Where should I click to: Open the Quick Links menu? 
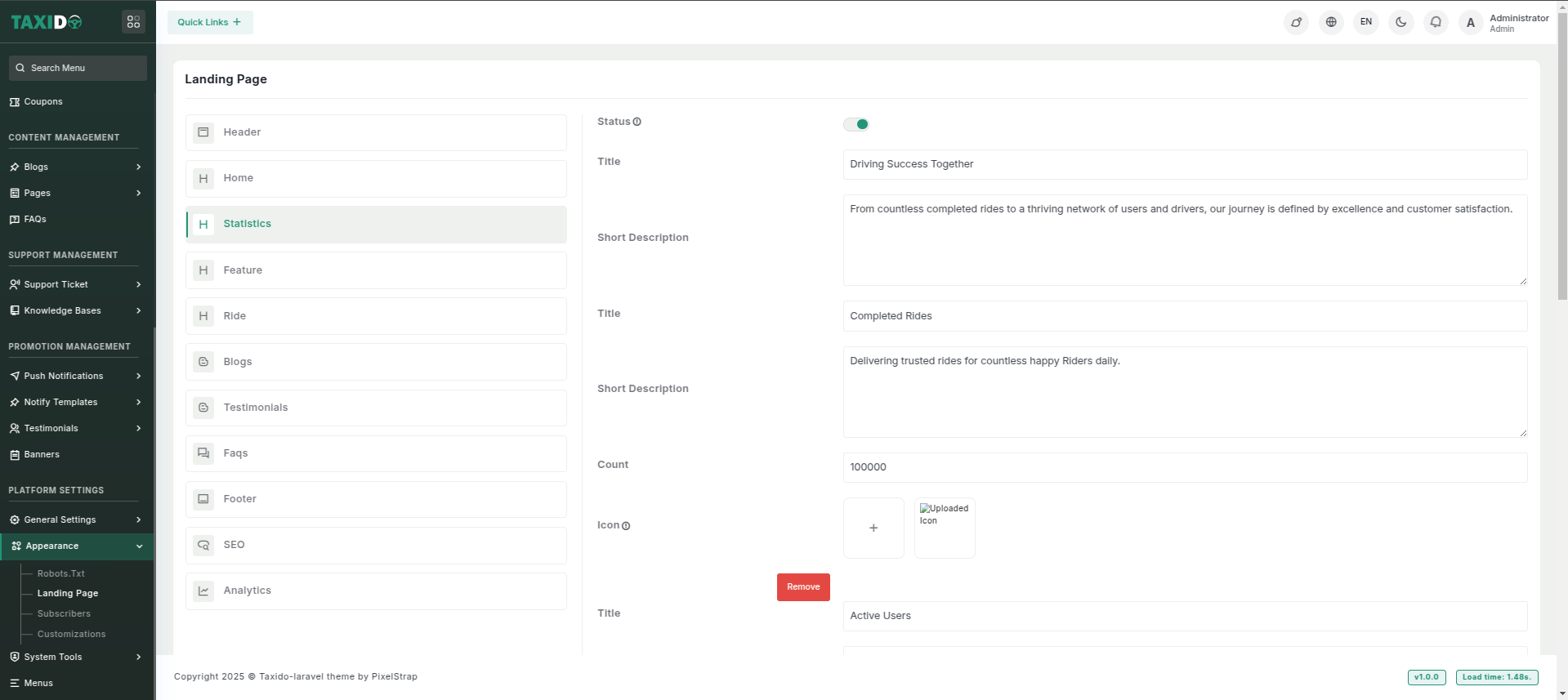210,22
